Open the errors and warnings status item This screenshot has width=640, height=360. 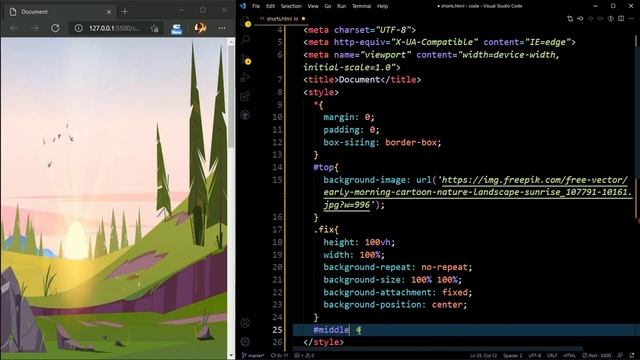pyautogui.click(x=304, y=356)
